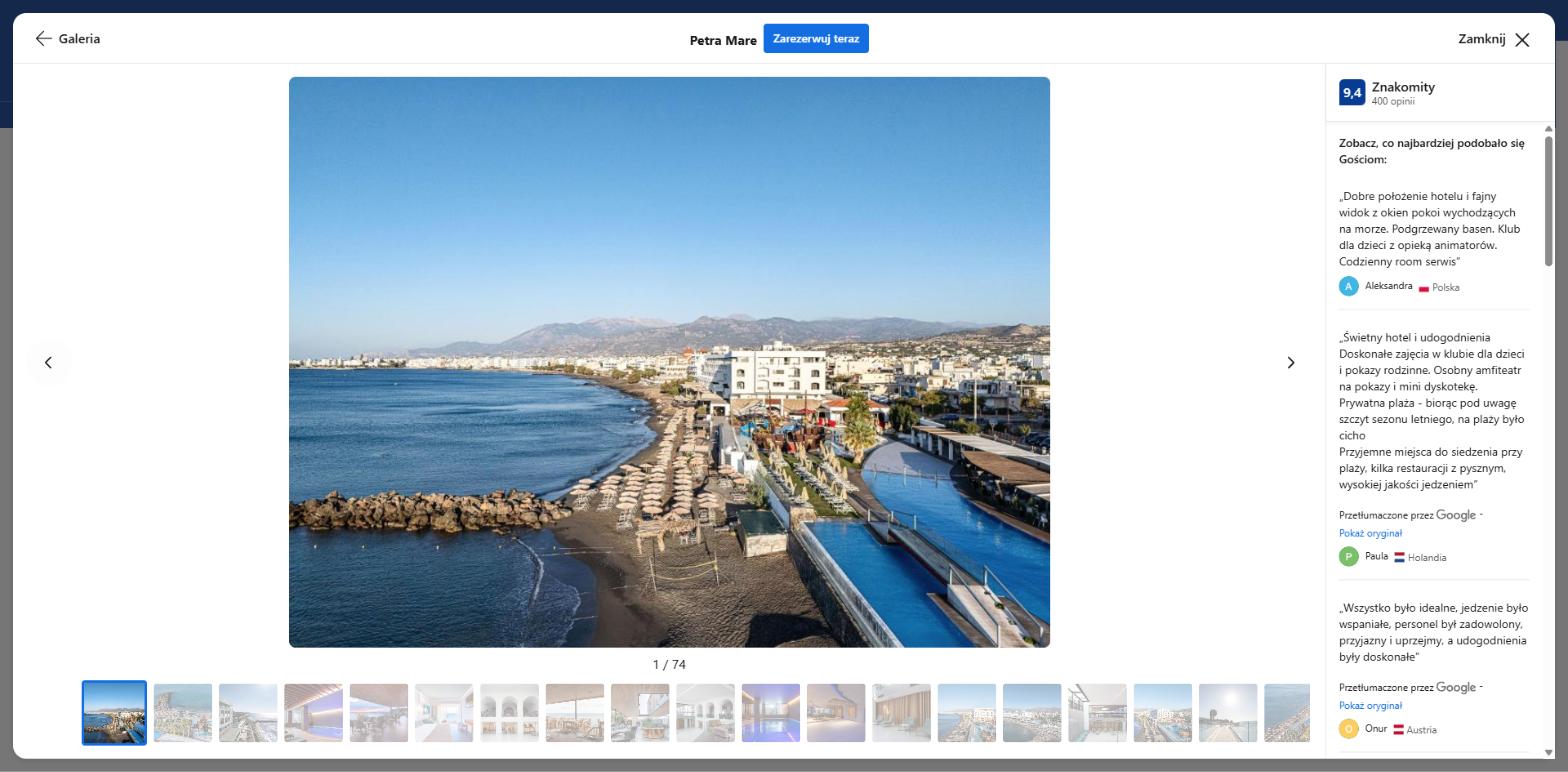Click the 400 opinii review count
Screen dimensions: 1568x772
[1393, 101]
